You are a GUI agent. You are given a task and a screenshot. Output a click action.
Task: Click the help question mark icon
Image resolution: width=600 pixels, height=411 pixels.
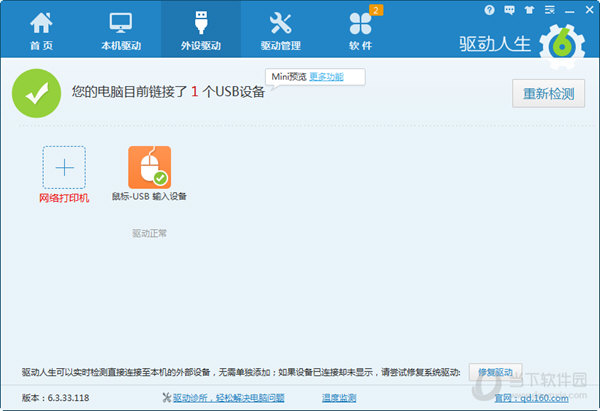(x=489, y=10)
